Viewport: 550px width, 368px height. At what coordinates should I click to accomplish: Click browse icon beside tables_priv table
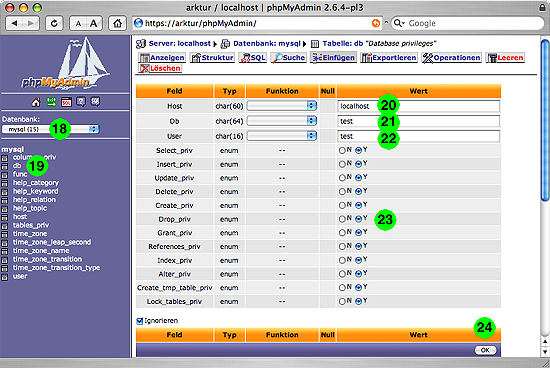(5, 226)
